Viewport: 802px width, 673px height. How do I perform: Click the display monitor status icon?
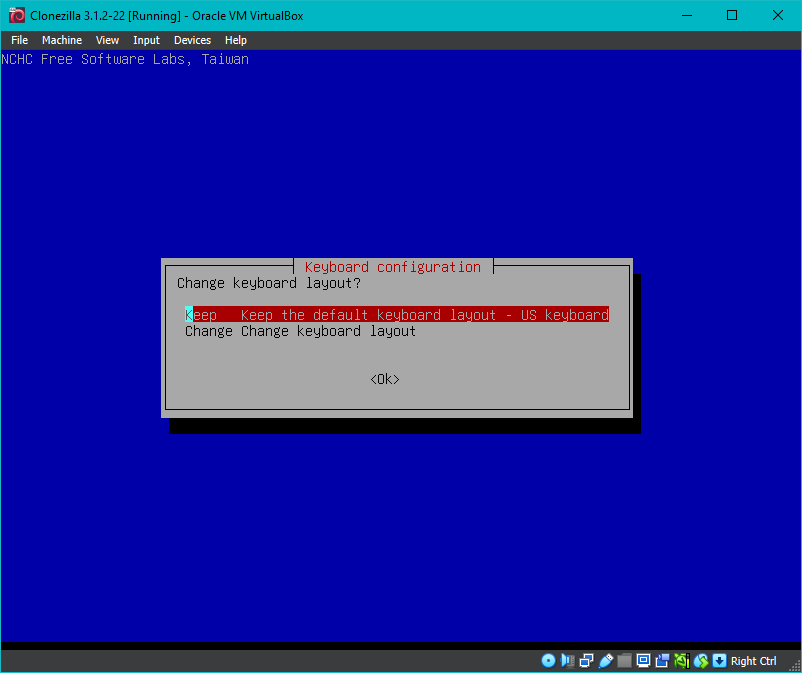click(x=643, y=661)
